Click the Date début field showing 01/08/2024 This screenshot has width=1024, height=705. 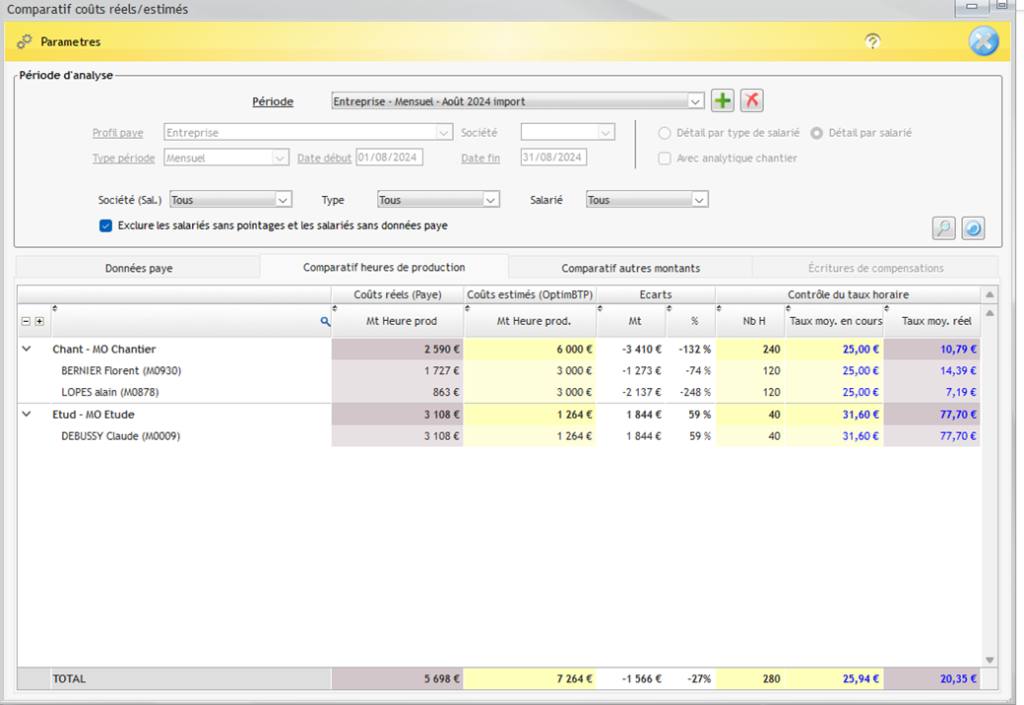tap(390, 157)
